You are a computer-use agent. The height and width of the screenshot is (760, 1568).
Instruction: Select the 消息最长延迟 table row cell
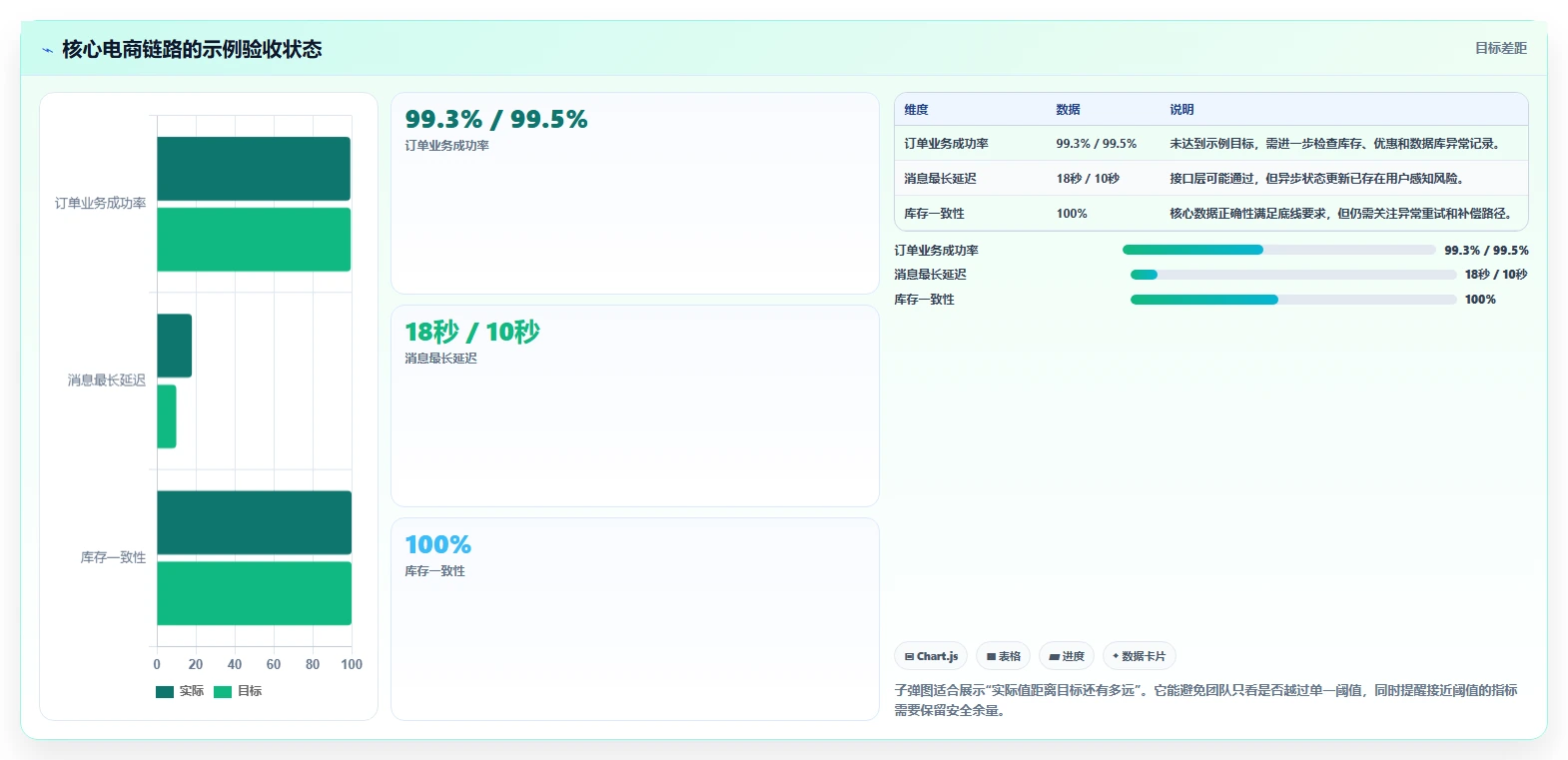[941, 179]
